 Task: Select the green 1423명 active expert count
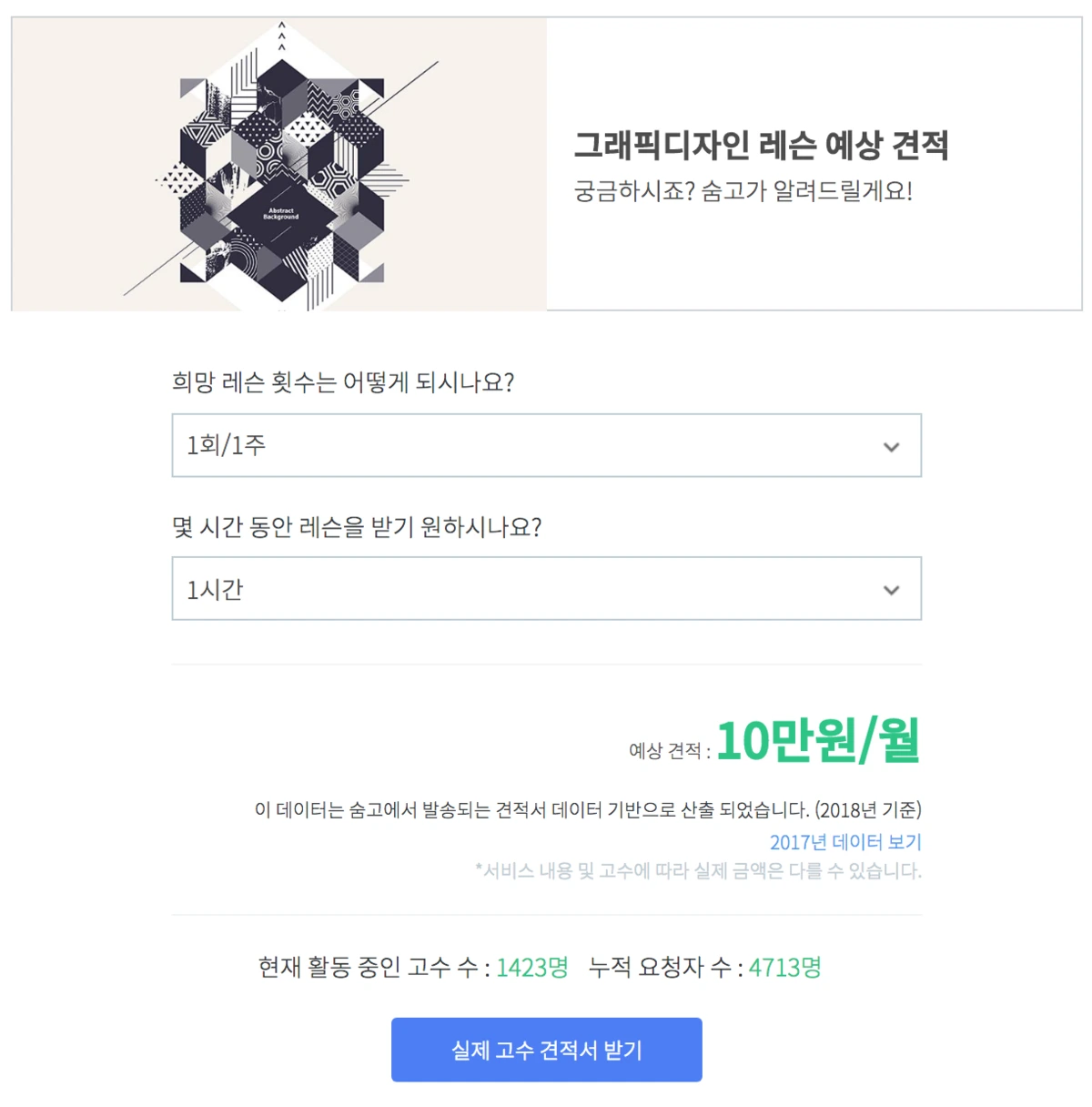[x=532, y=968]
